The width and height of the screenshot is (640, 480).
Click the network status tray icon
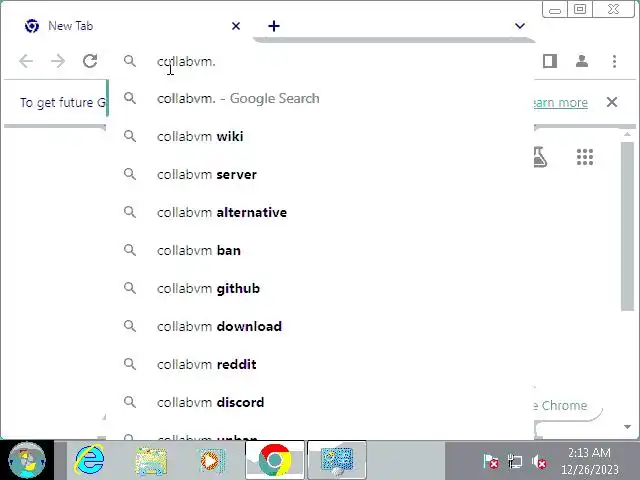tap(515, 461)
